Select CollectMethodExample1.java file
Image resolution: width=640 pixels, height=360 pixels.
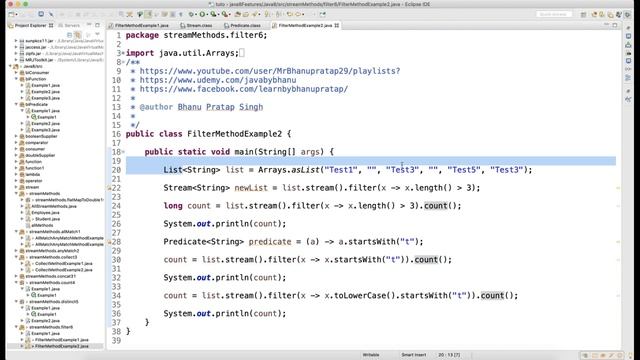[60, 264]
